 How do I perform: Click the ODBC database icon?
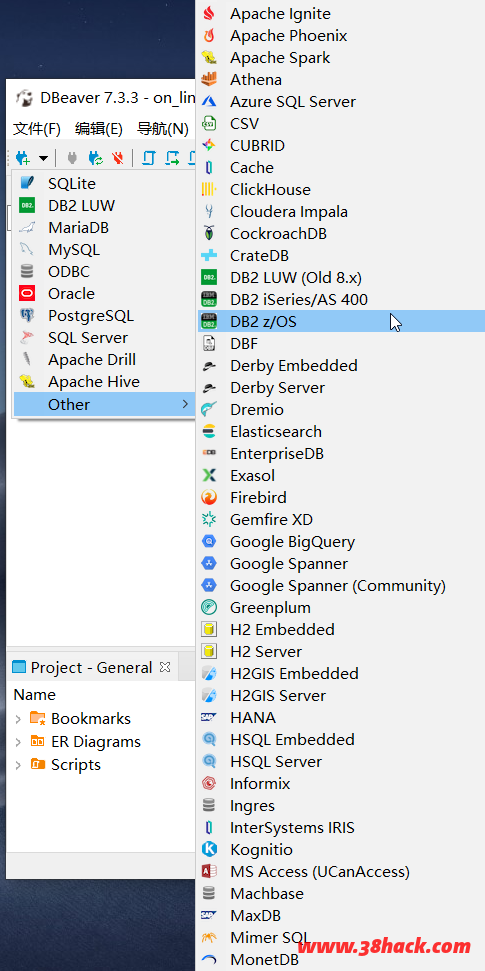pyautogui.click(x=27, y=271)
